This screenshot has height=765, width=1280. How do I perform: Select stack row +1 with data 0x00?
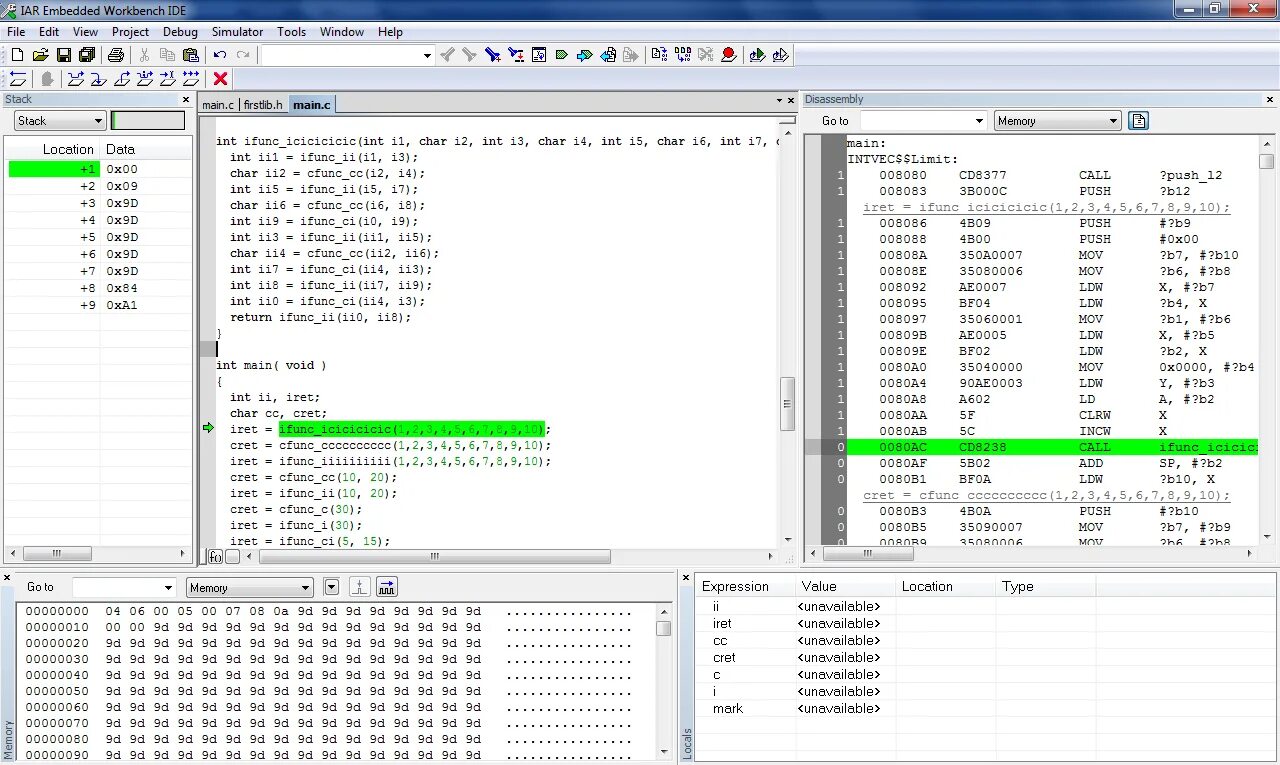pyautogui.click(x=100, y=169)
